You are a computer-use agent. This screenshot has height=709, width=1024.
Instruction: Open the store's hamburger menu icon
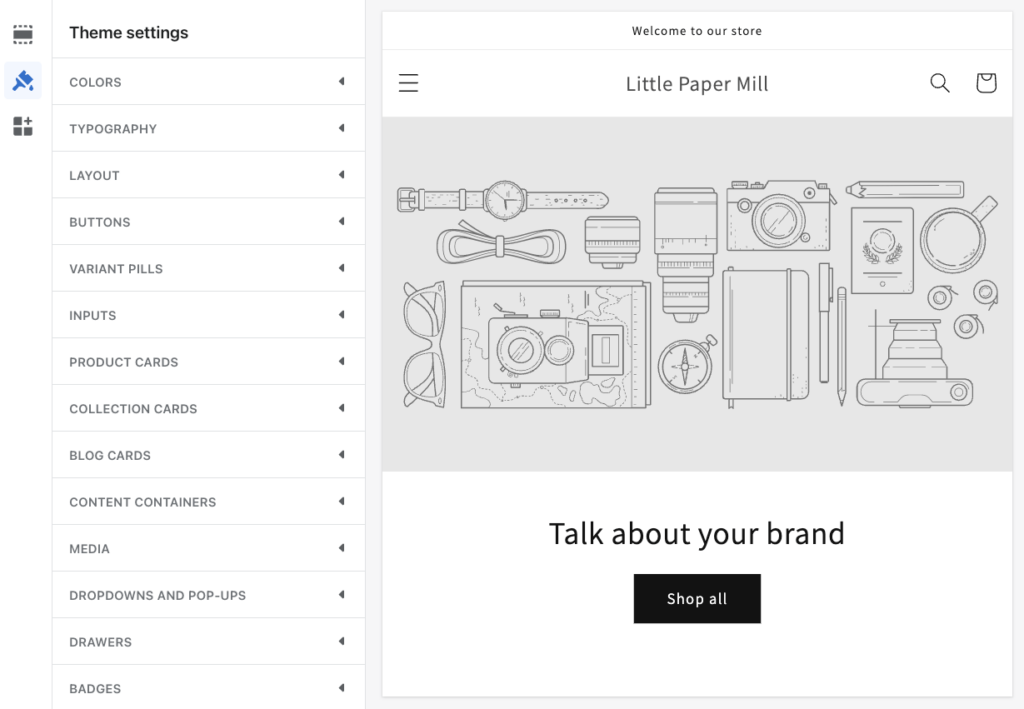click(409, 83)
